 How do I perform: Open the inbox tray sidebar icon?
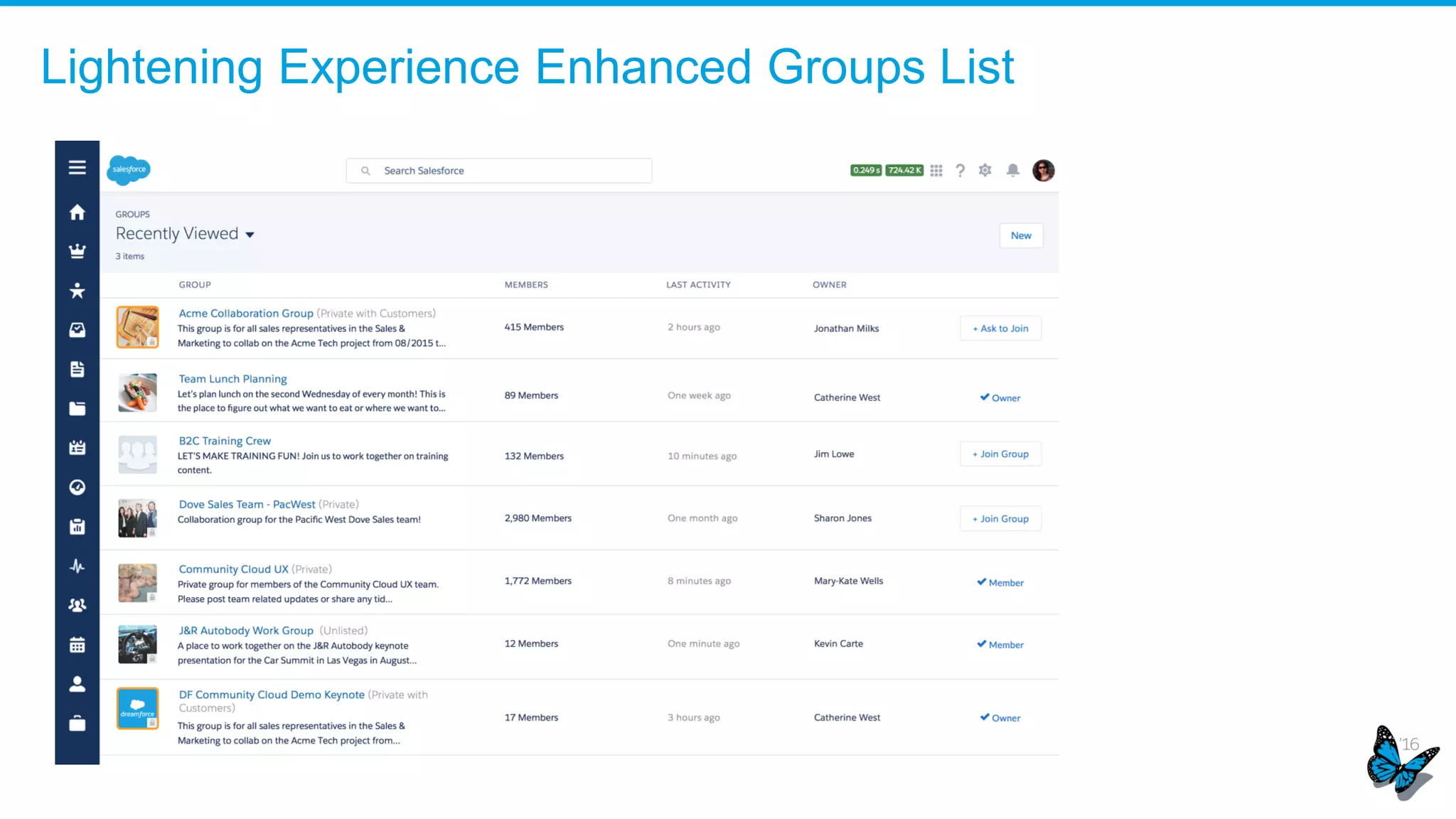pos(77,330)
